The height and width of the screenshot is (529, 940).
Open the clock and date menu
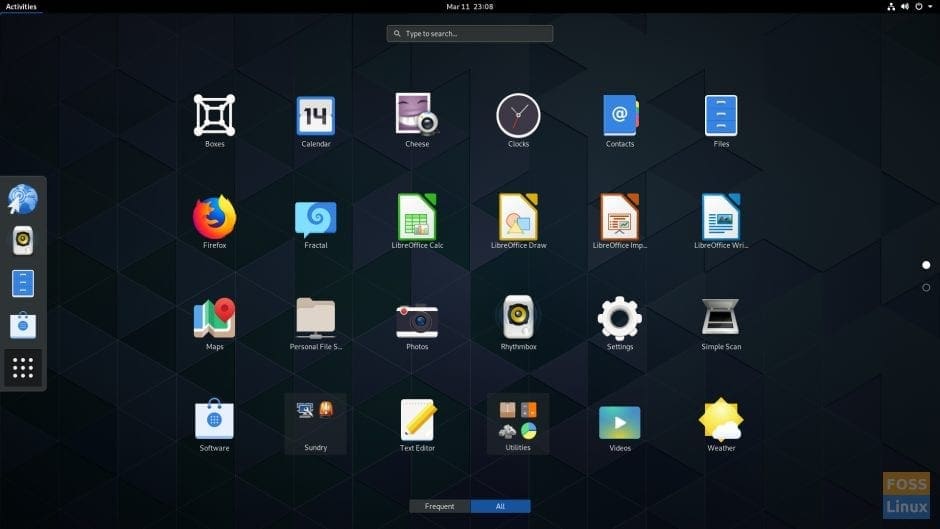(469, 7)
